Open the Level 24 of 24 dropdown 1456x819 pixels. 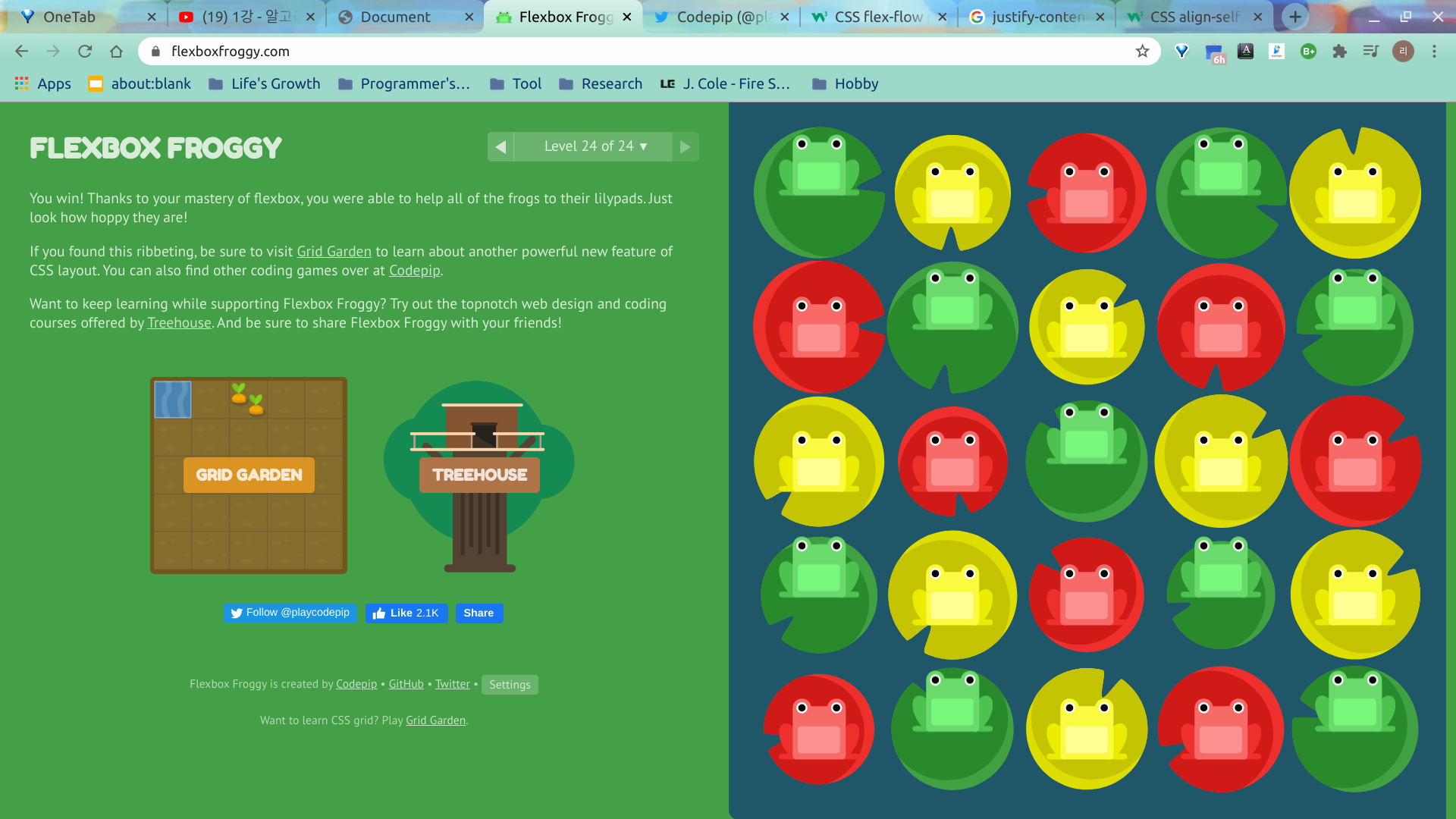point(594,146)
